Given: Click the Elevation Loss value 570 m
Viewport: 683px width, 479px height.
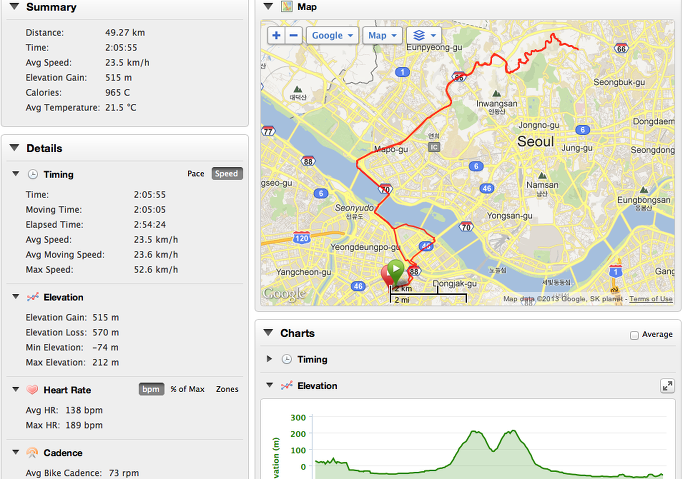Looking at the screenshot, I should [x=105, y=333].
